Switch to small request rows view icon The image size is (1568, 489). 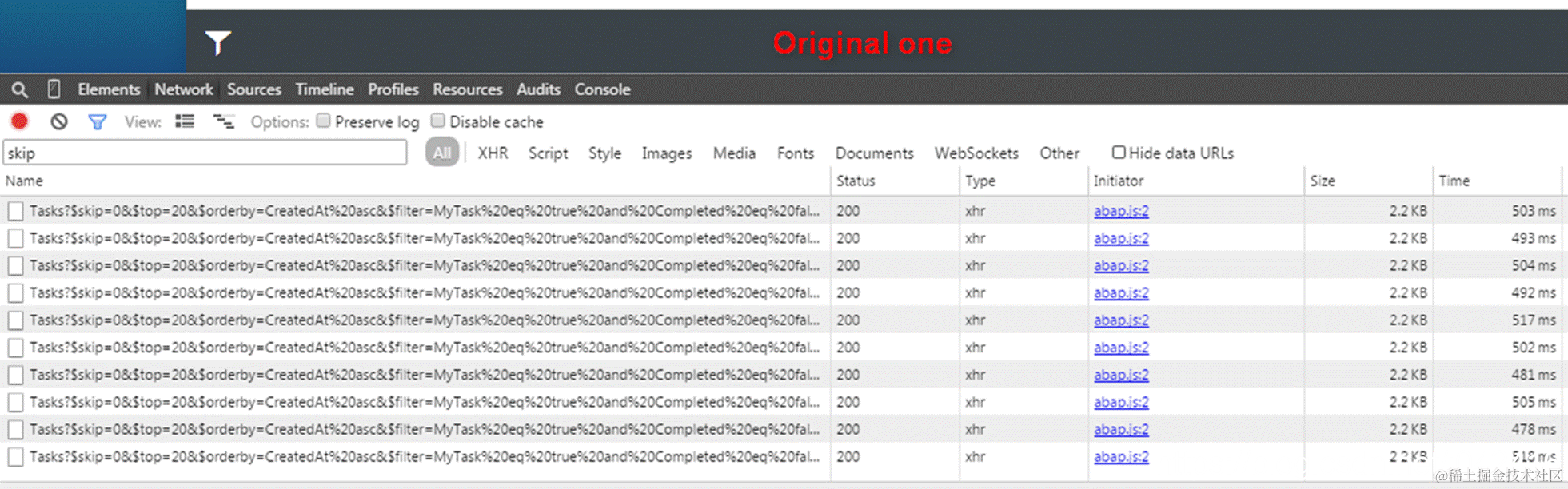coord(224,121)
